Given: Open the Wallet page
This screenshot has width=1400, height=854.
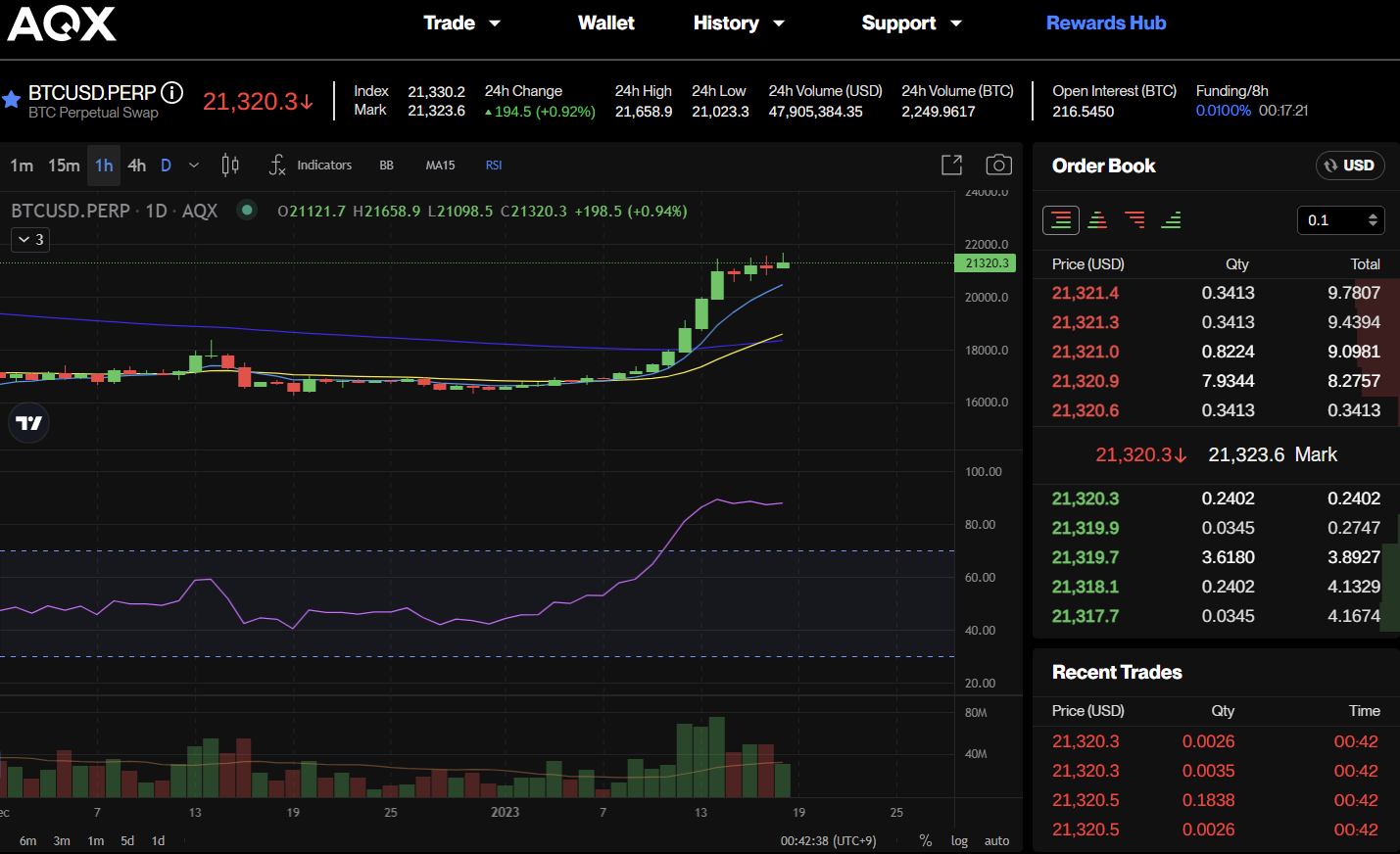Looking at the screenshot, I should (605, 24).
